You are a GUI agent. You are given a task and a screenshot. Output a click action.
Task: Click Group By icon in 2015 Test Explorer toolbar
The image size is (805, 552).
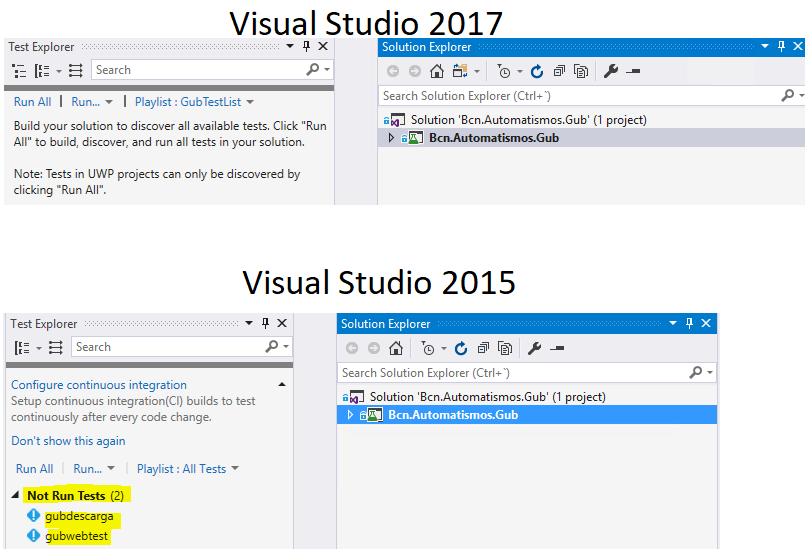[22, 348]
